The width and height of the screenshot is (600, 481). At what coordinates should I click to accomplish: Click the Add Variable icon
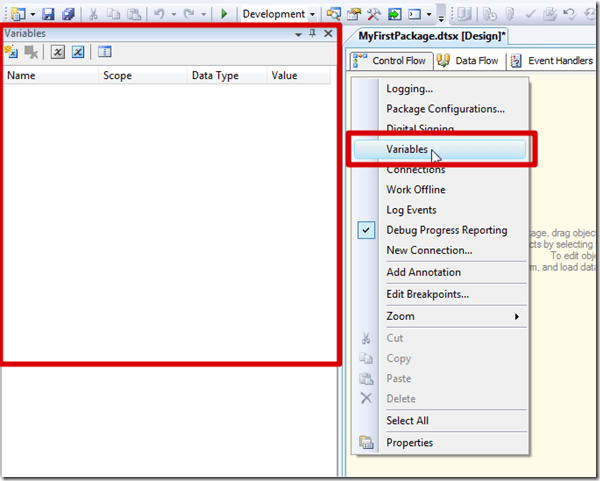point(13,52)
